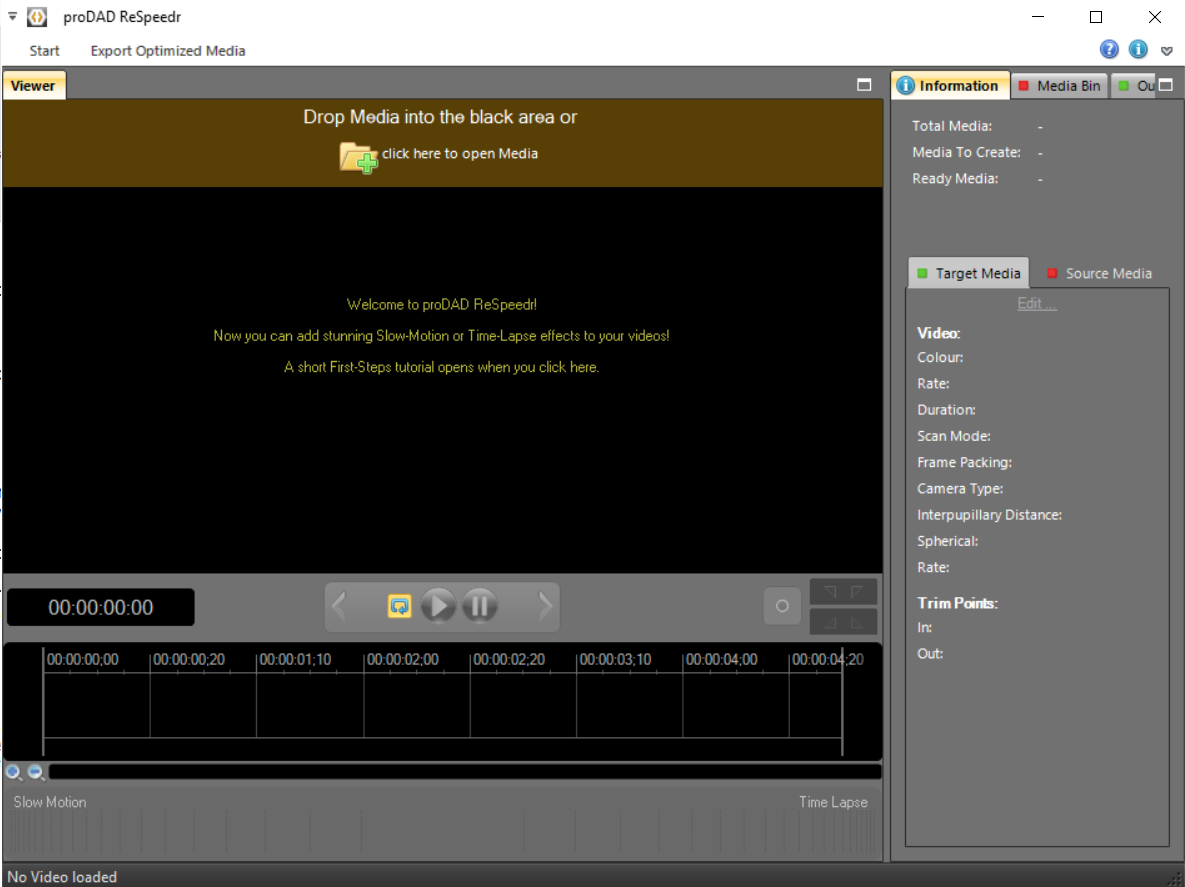Screen dimensions: 1185x887
Task: Select the Source Media tab
Action: click(1100, 274)
